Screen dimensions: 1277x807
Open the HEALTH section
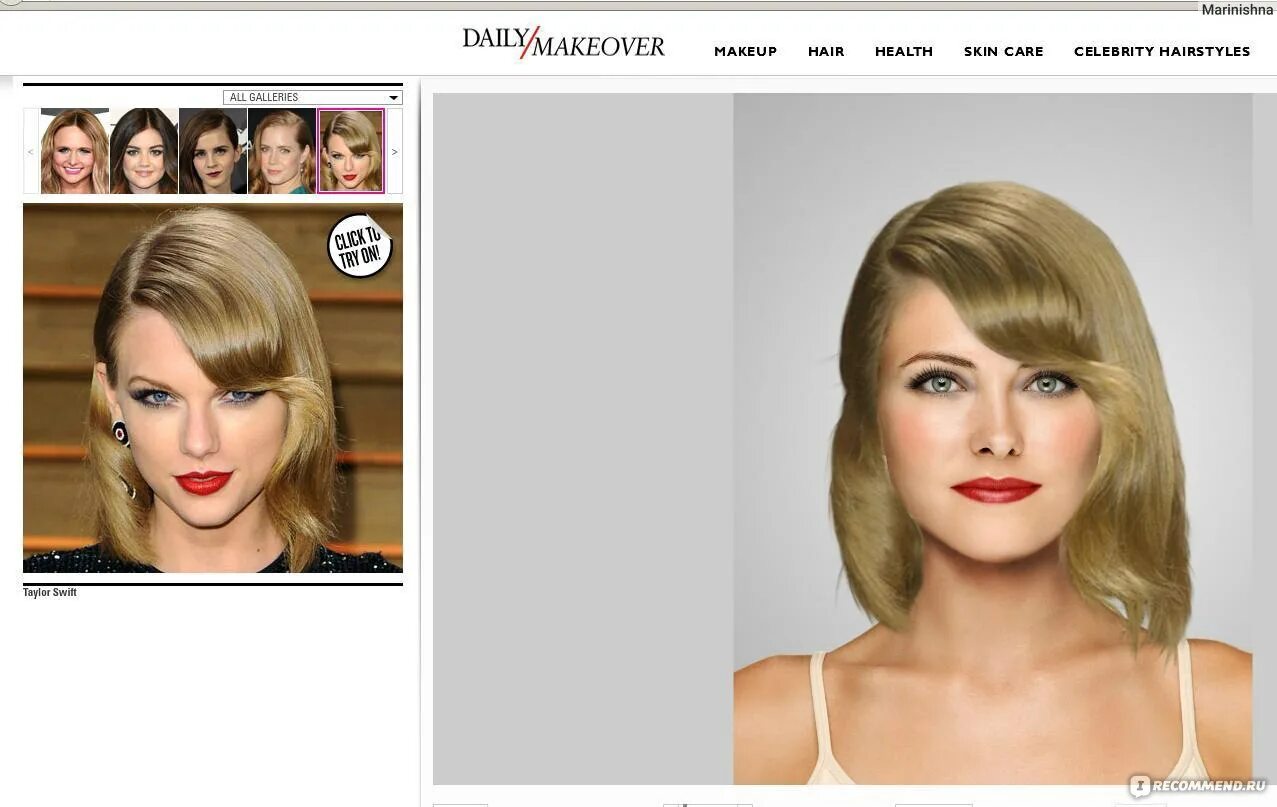pos(903,51)
